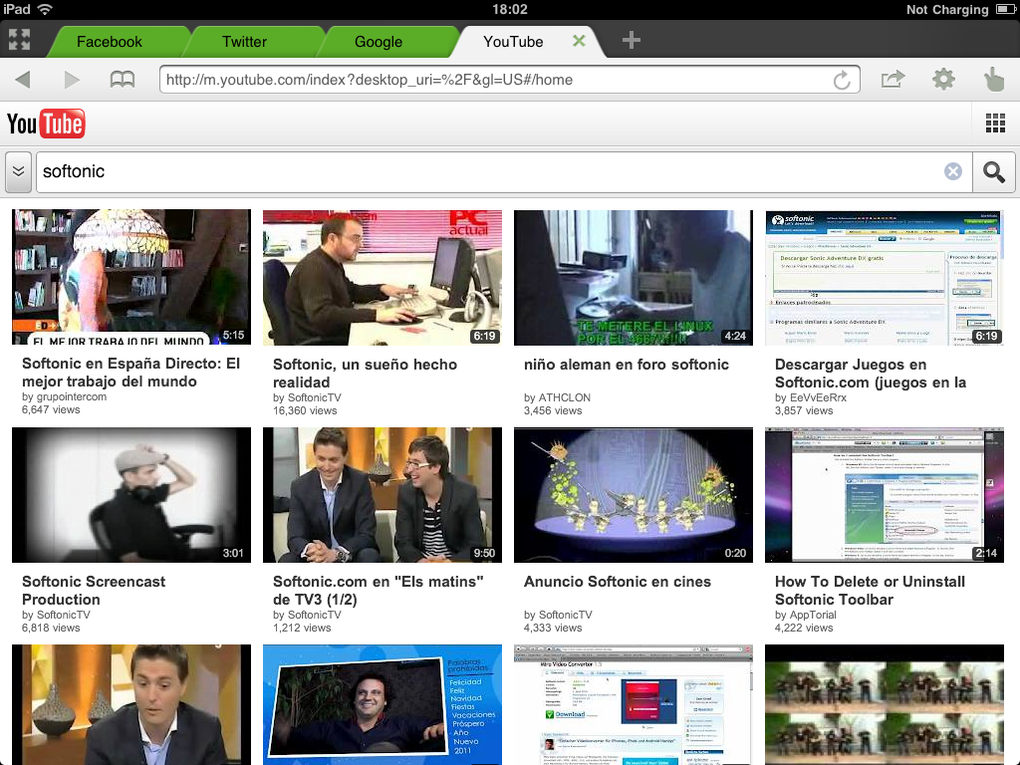Tap uploader name AppTorial
The height and width of the screenshot is (765, 1020).
(813, 615)
